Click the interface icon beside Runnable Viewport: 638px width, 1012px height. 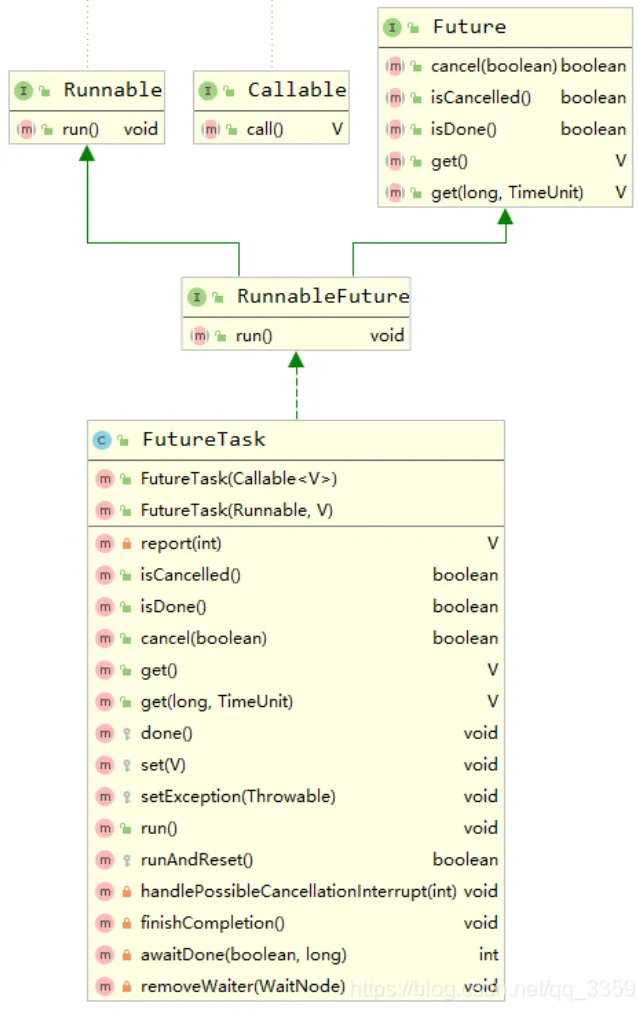23,91
